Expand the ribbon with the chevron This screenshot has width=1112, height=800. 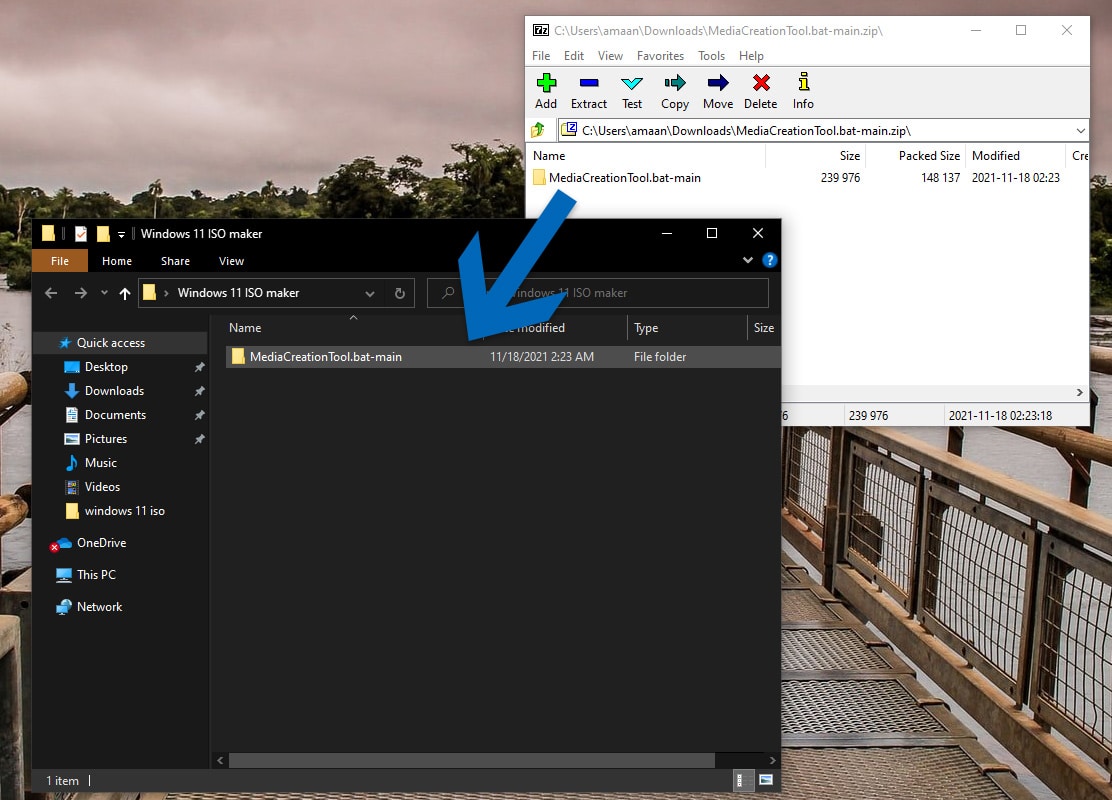747,260
